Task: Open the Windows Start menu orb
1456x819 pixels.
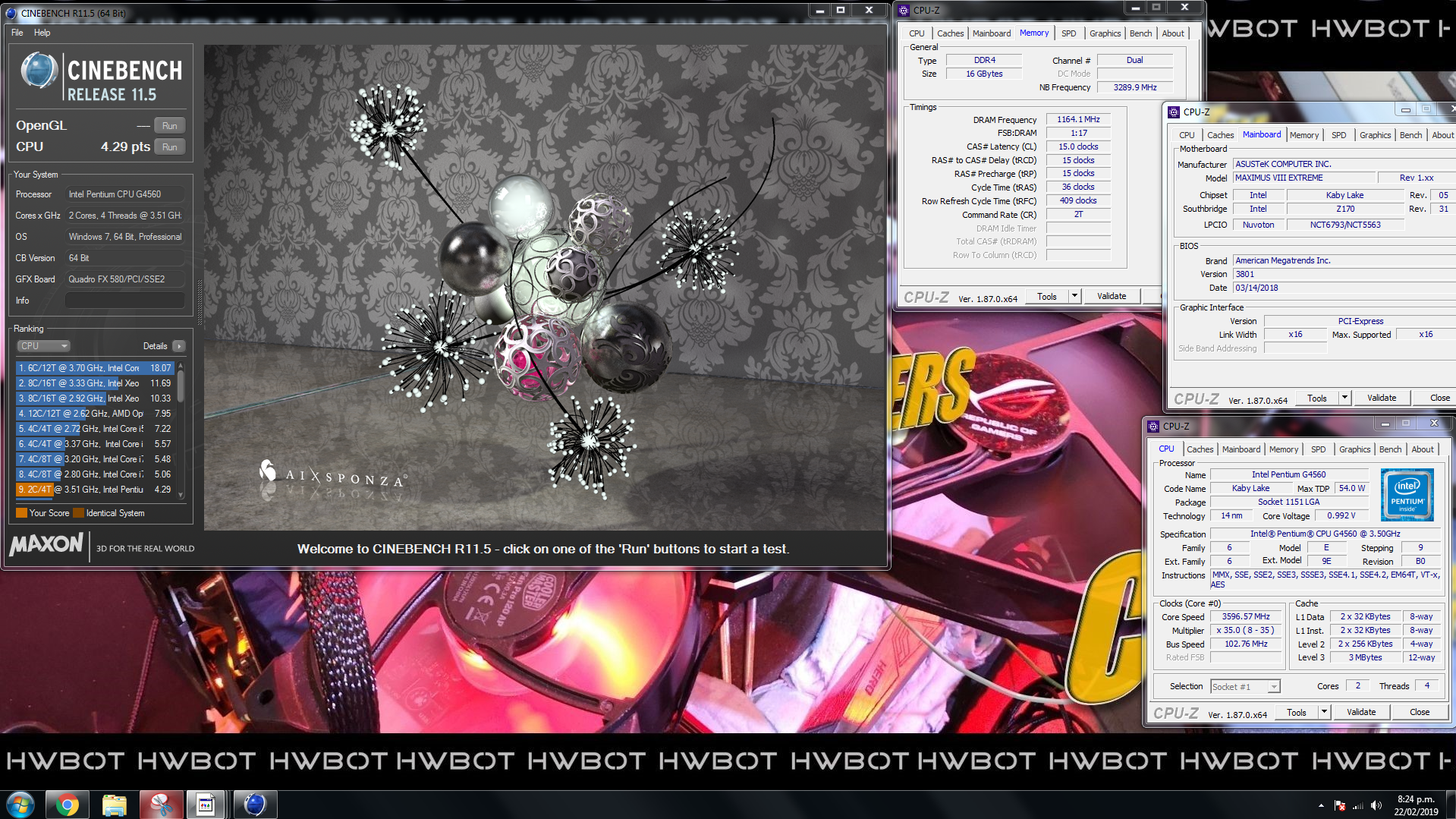Action: tap(20, 805)
